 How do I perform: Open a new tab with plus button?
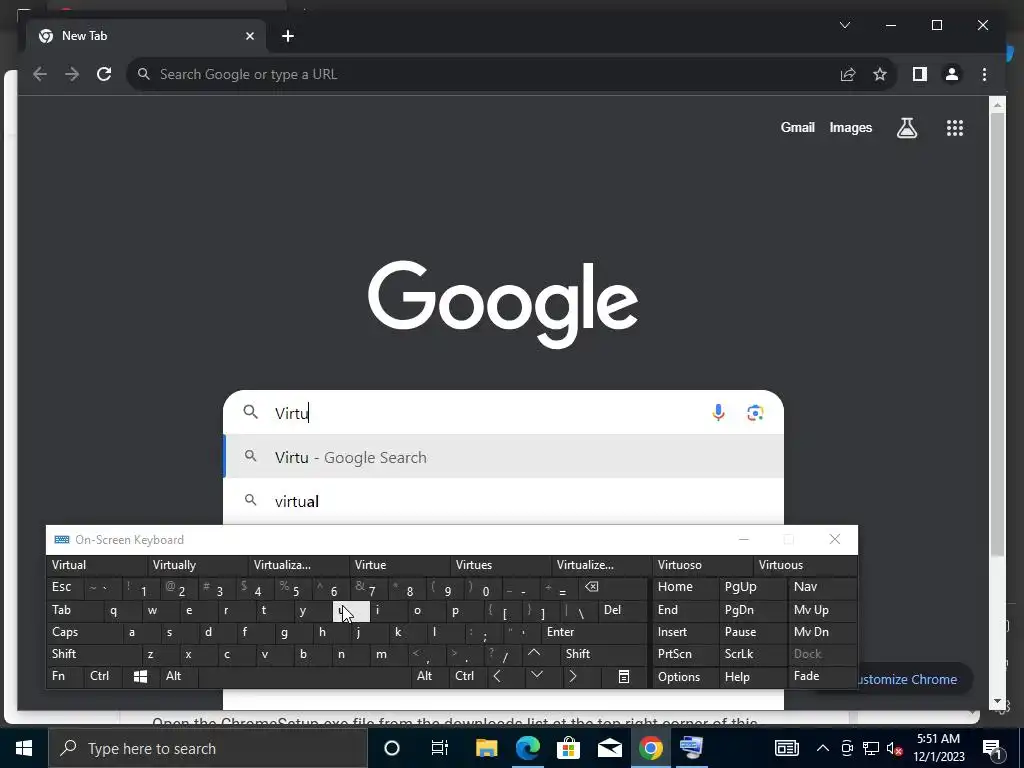pyautogui.click(x=288, y=37)
